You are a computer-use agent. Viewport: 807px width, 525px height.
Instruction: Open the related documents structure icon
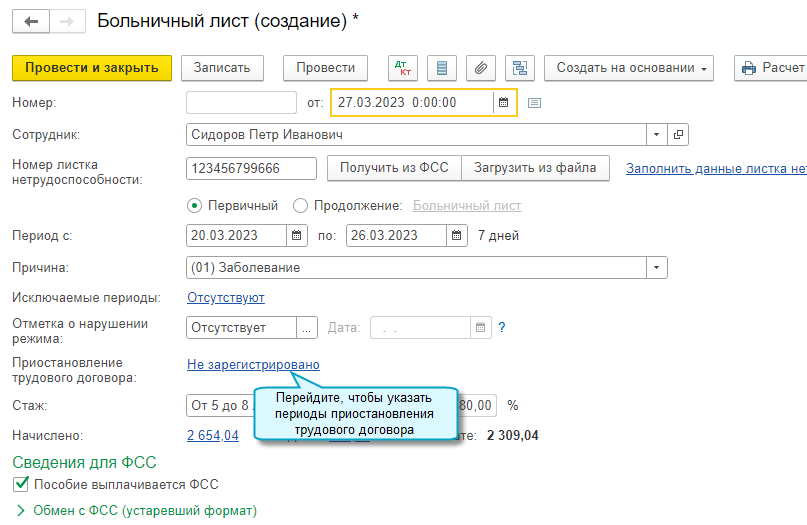coord(520,68)
